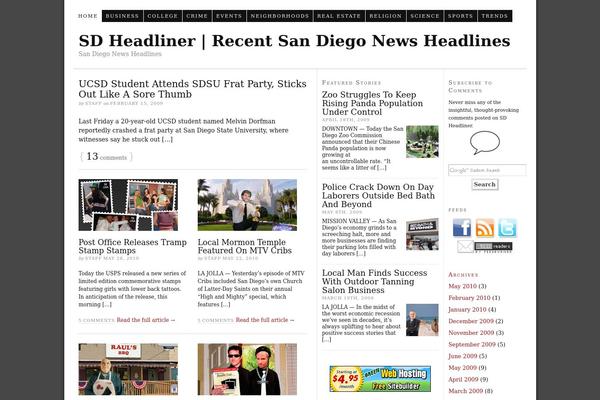Image resolution: width=600 pixels, height=400 pixels.
Task: Click the 5 comments link under Mormon Temple story
Action: 215,320
